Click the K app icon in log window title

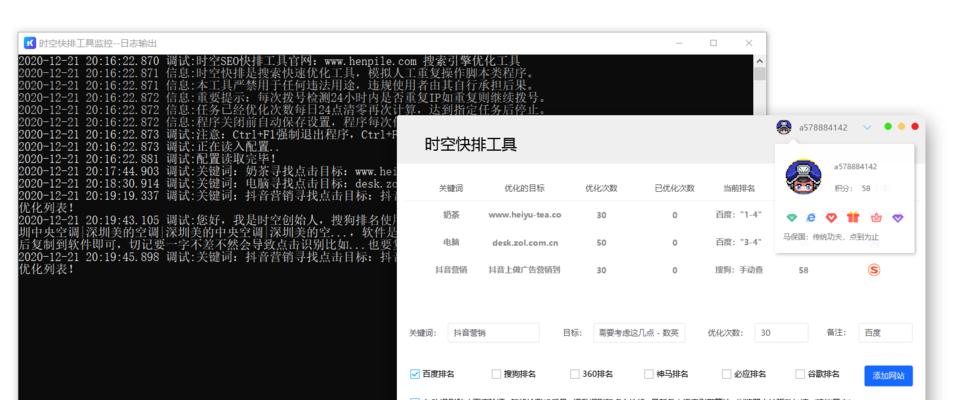point(30,43)
